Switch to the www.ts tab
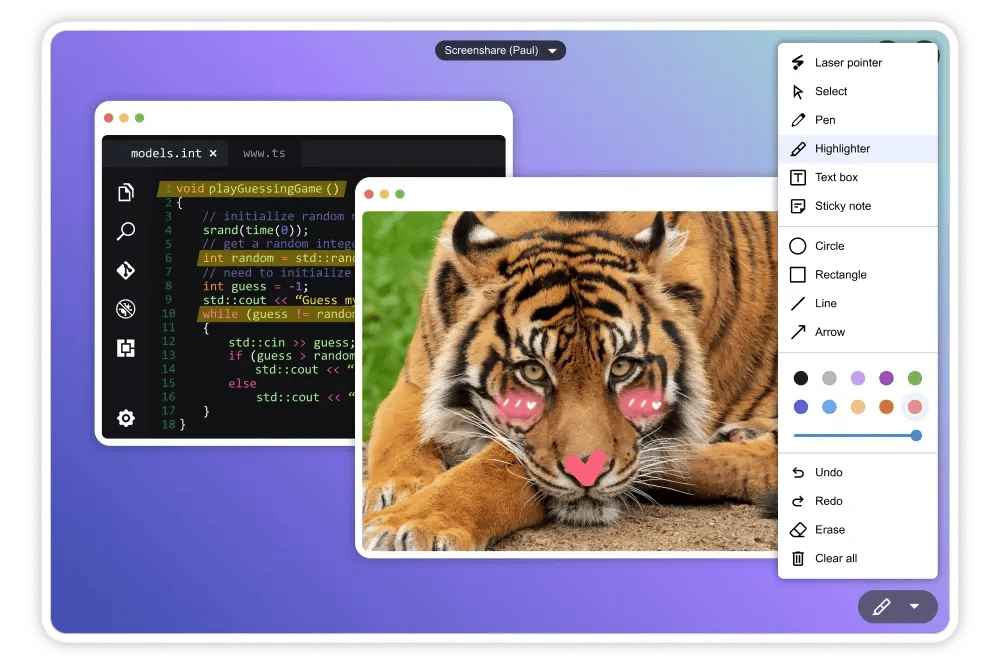Screen dimensions: 1000x665 pyautogui.click(x=264, y=153)
